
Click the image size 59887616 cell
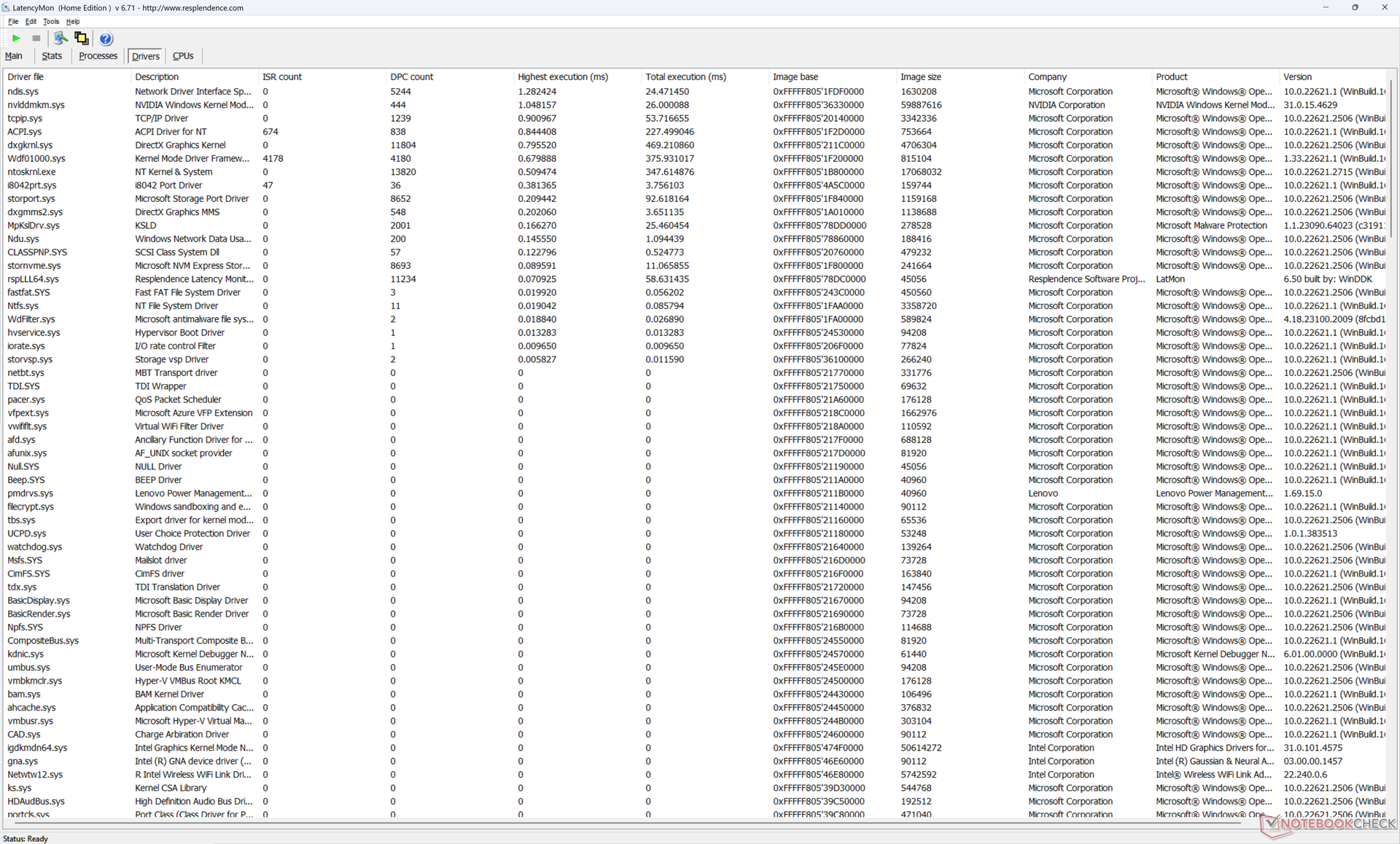(921, 105)
